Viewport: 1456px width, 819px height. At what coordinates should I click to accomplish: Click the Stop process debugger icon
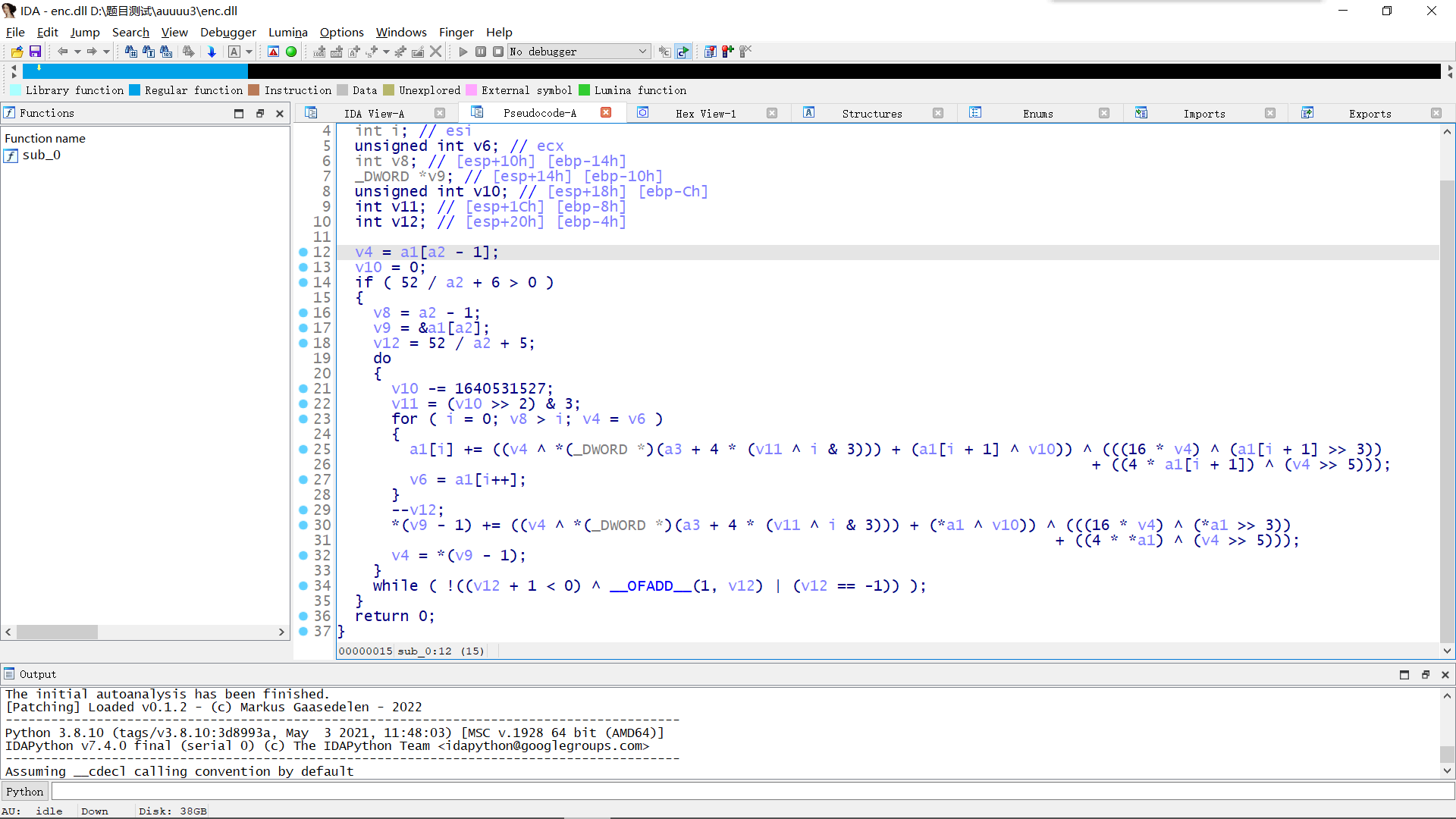pyautogui.click(x=498, y=52)
